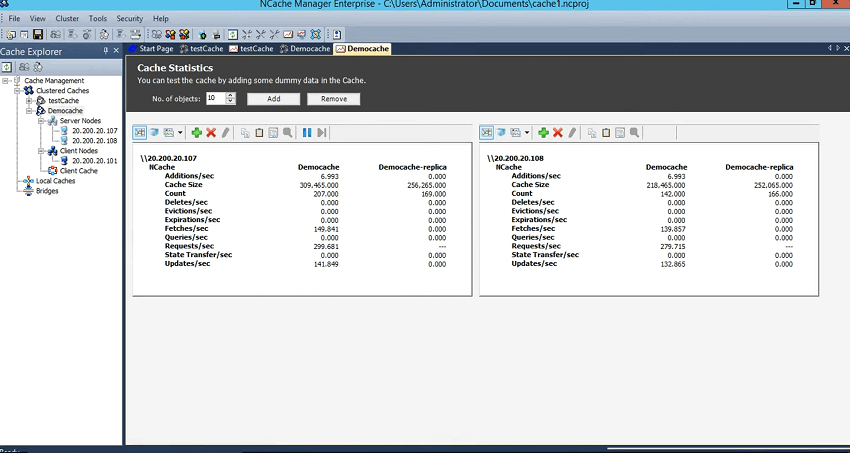Click Requests/sec counter in the 20.200.20.107 panel
The width and height of the screenshot is (850, 453).
[189, 246]
